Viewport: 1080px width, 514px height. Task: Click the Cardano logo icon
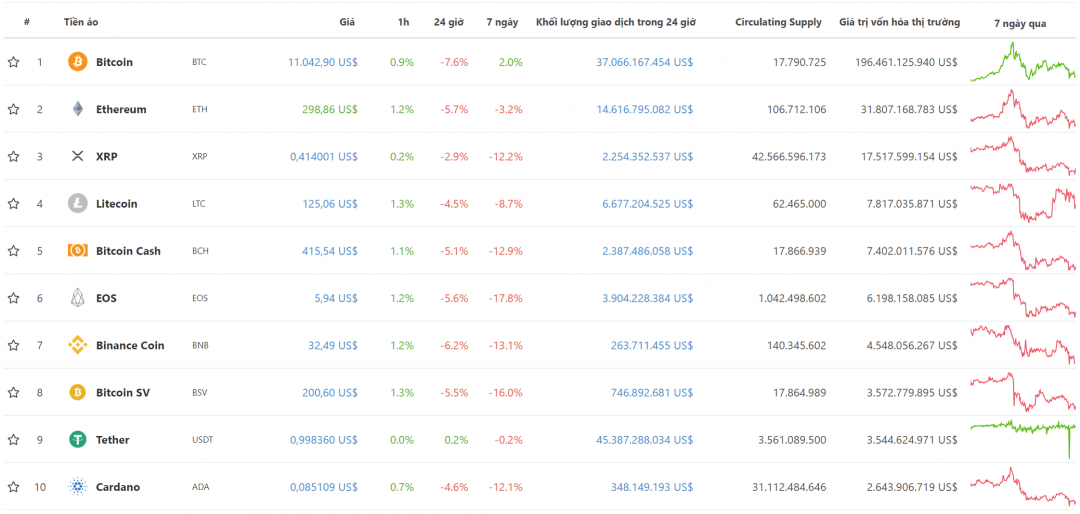(x=78, y=486)
